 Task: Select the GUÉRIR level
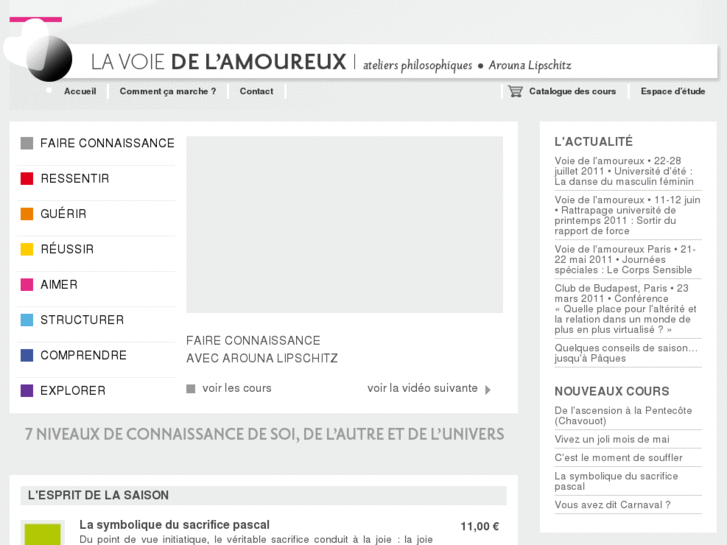(64, 214)
